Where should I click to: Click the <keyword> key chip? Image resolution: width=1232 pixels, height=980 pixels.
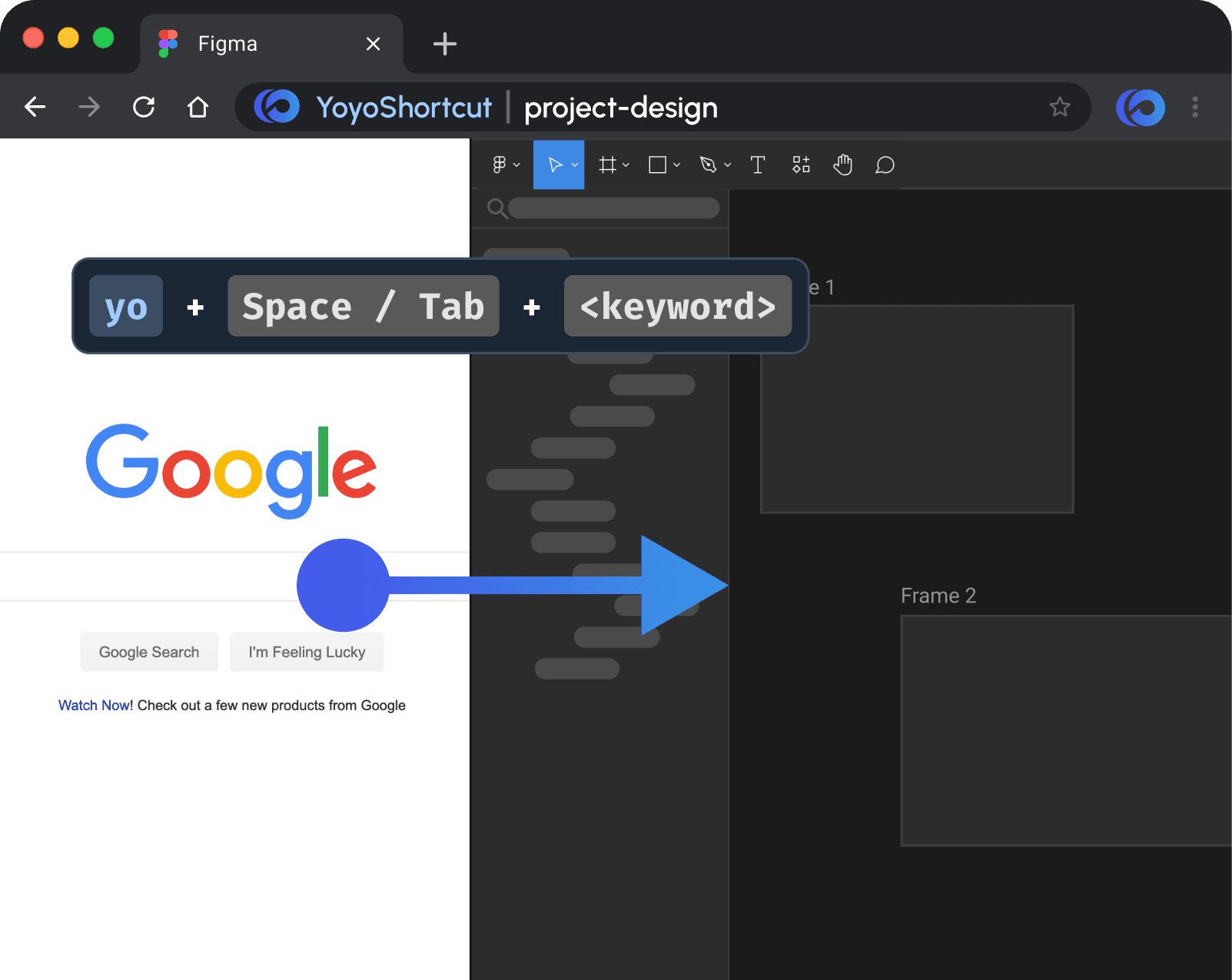click(x=678, y=306)
